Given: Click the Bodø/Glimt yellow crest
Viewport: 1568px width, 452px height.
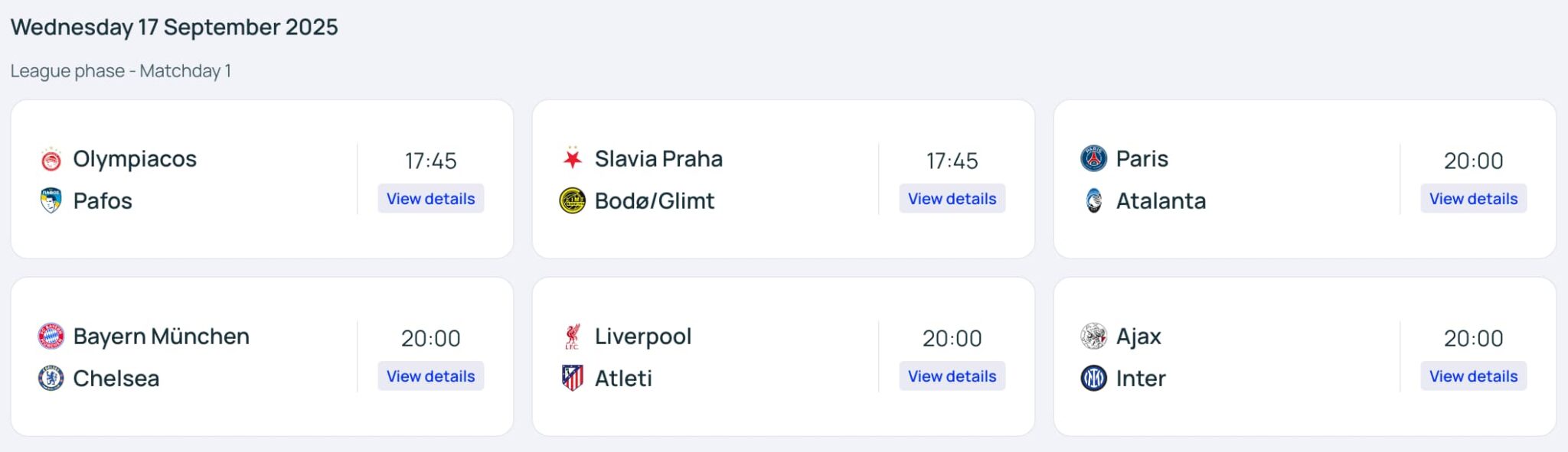Looking at the screenshot, I should [x=573, y=201].
